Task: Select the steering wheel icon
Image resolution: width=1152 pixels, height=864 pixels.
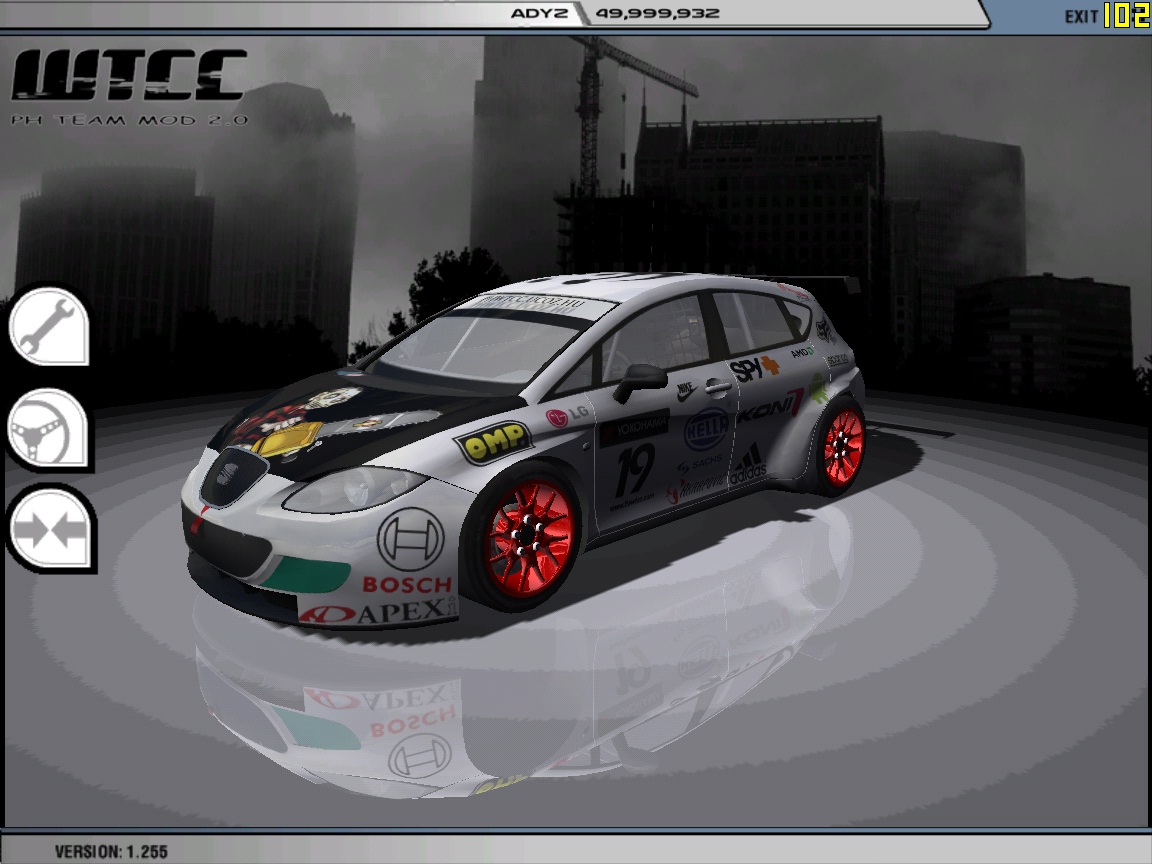Action: pos(48,430)
